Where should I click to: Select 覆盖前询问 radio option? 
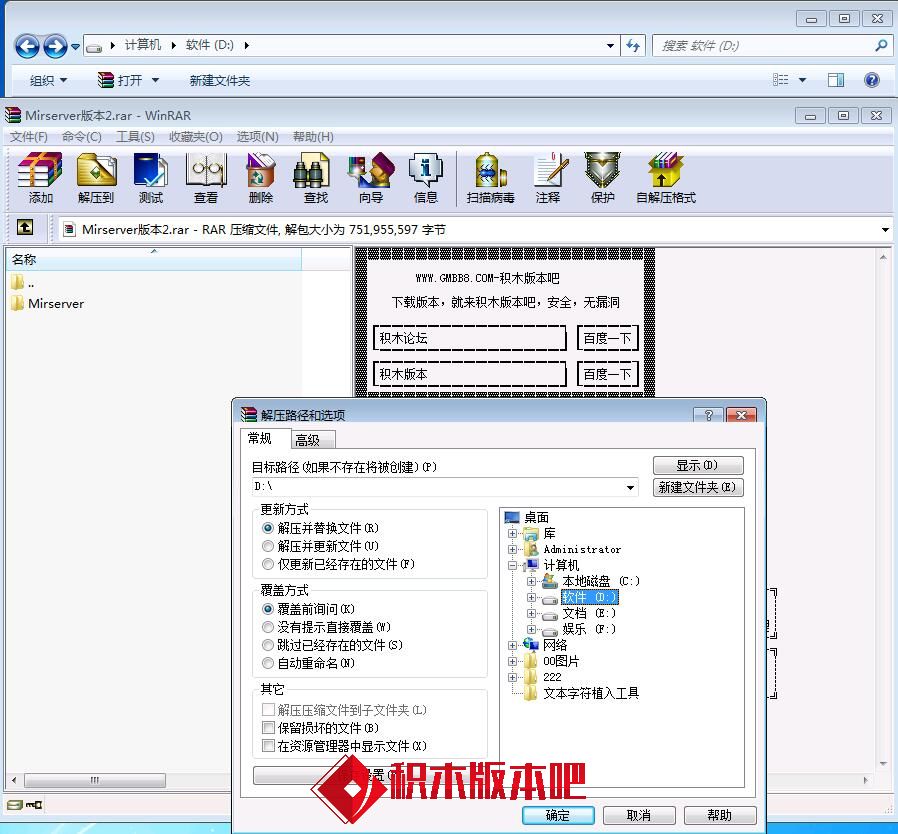267,608
